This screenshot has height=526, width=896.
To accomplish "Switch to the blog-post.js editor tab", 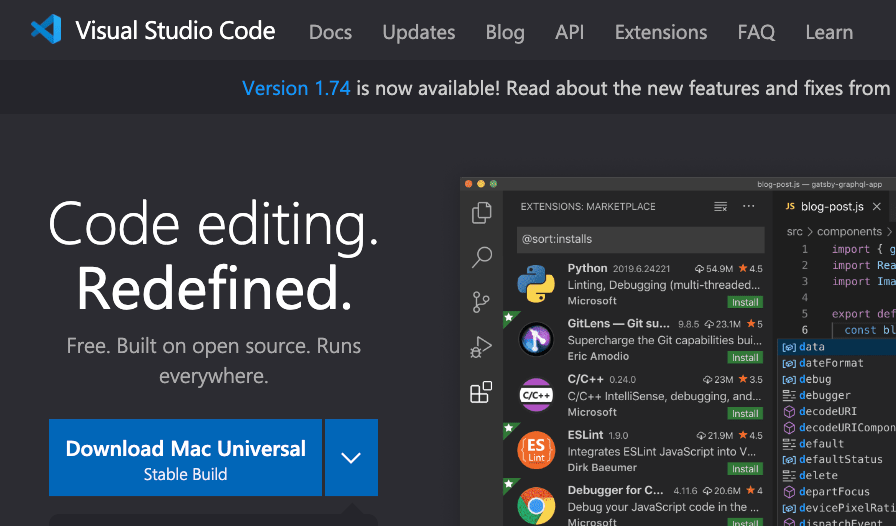I will tap(831, 207).
